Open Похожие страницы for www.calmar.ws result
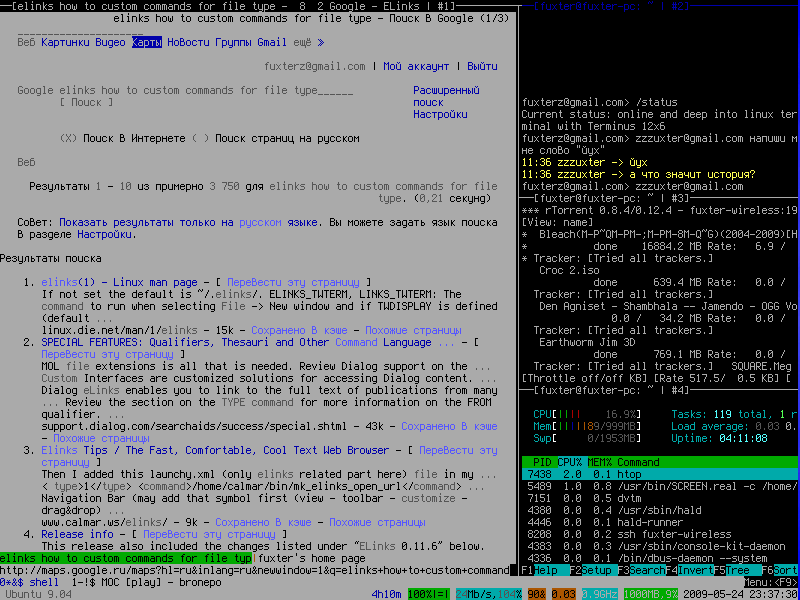The height and width of the screenshot is (600, 800). click(x=378, y=522)
